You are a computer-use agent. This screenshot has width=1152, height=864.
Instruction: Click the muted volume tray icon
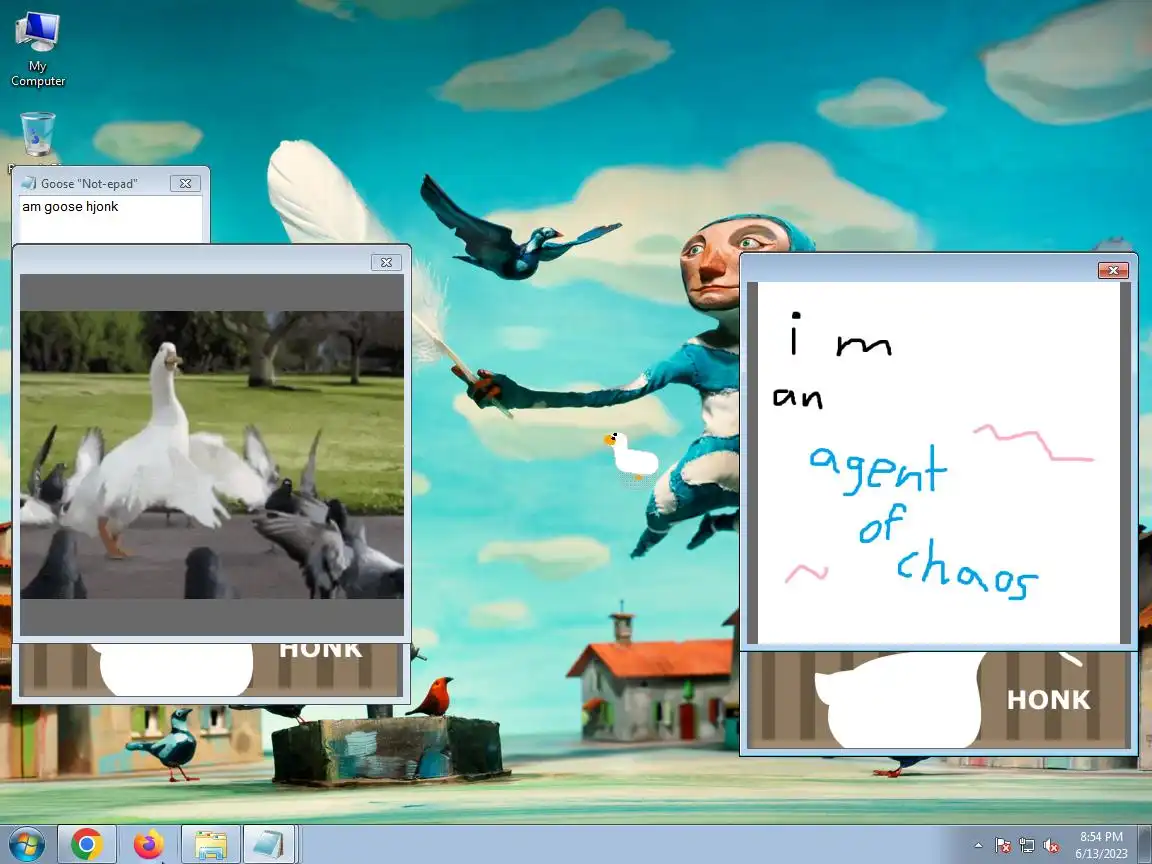click(x=1051, y=846)
